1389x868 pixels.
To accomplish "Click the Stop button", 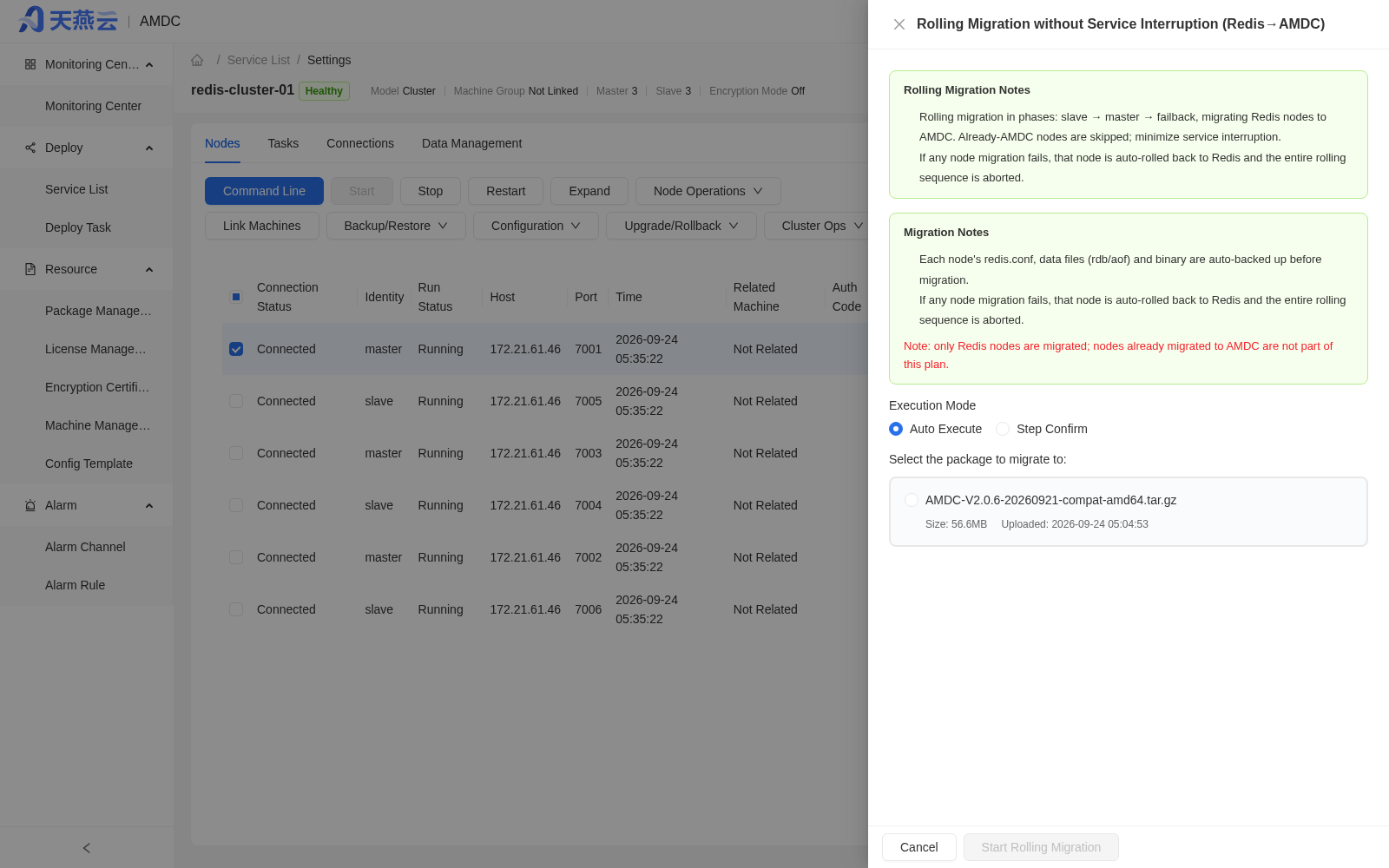I will (431, 191).
